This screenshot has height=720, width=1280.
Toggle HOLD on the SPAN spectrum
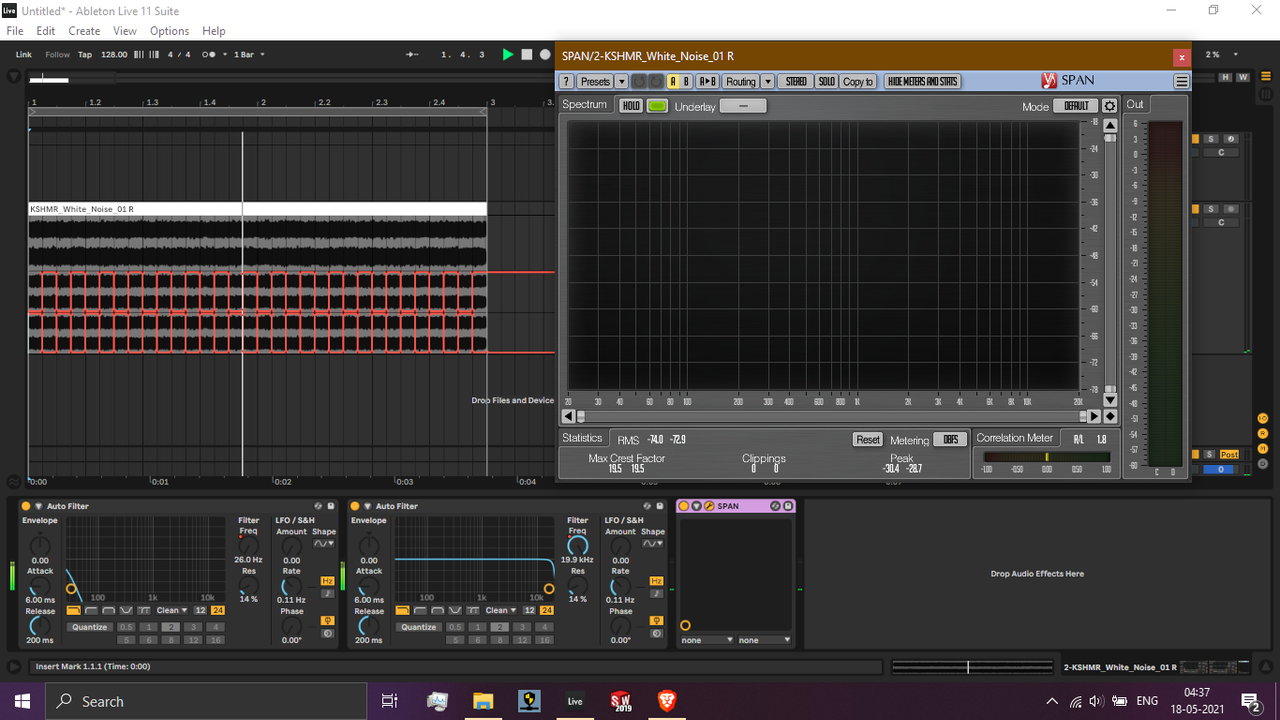(x=630, y=105)
